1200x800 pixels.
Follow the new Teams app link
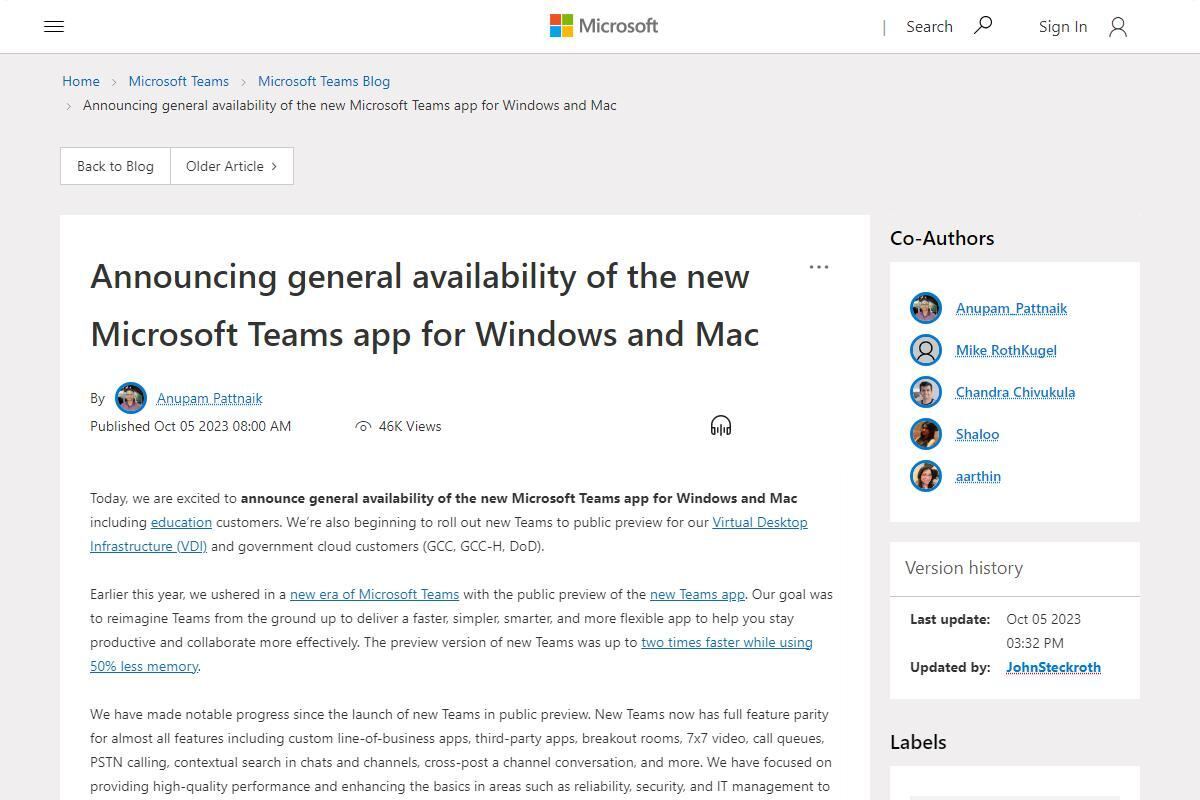697,594
